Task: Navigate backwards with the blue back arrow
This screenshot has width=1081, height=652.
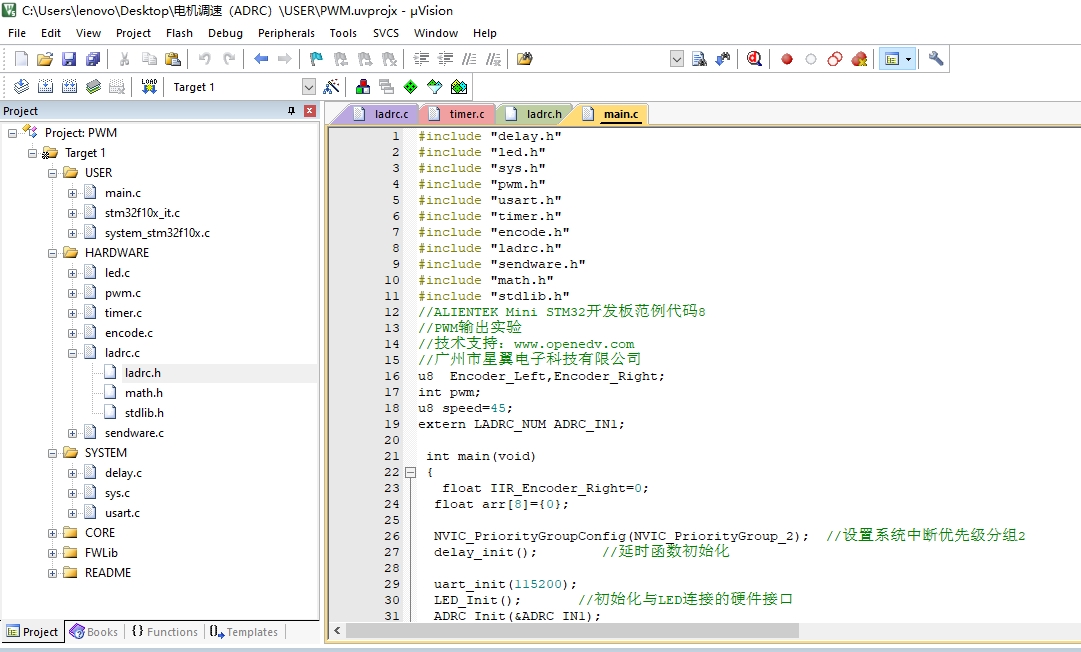Action: point(261,59)
